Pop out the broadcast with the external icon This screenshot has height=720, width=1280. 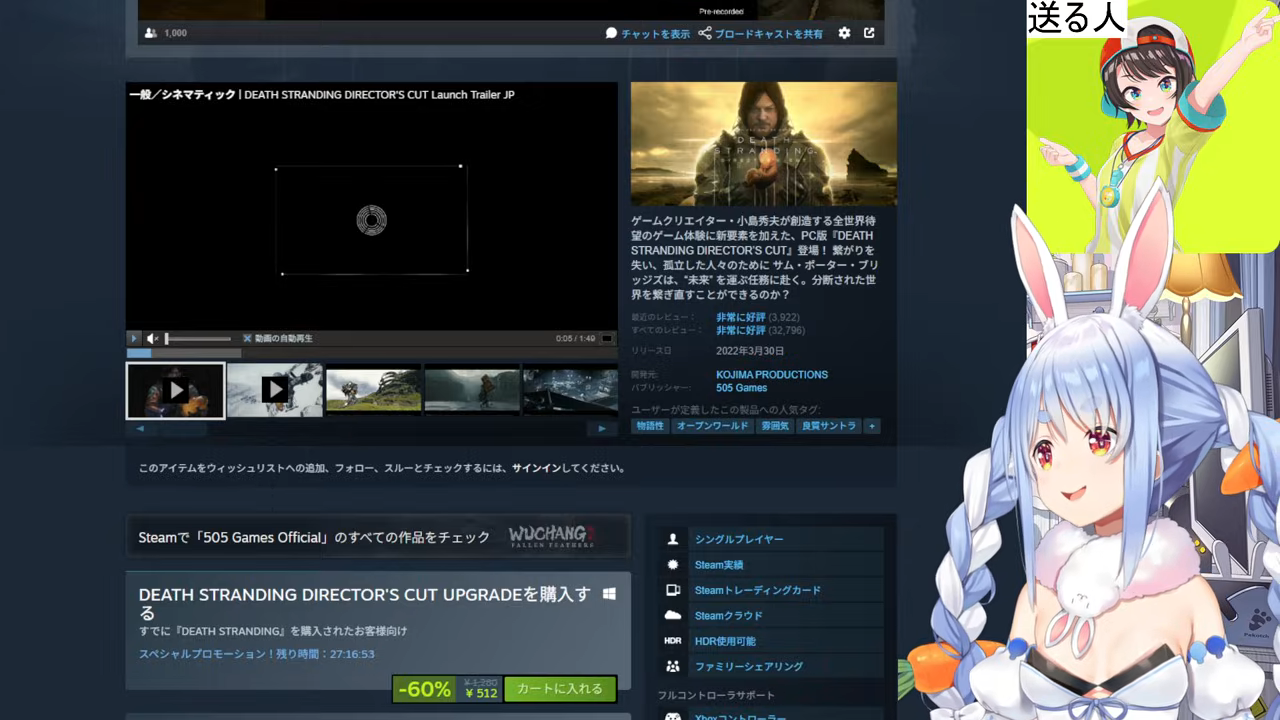pos(869,33)
